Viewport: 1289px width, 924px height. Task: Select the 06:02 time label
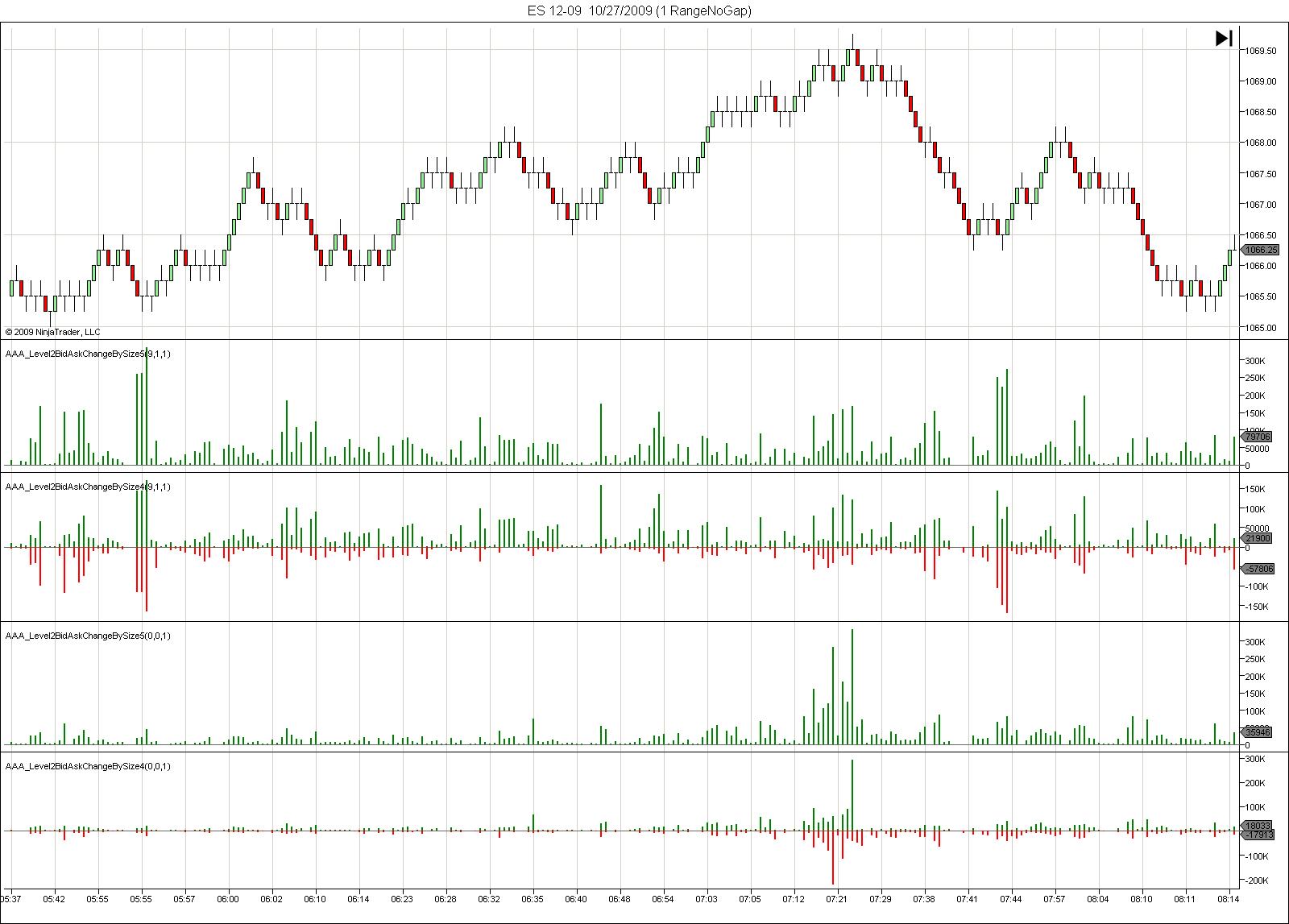[x=271, y=899]
